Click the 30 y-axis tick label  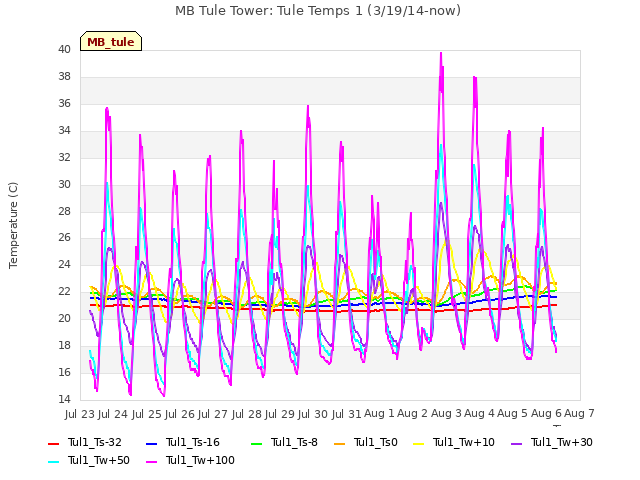point(64,184)
